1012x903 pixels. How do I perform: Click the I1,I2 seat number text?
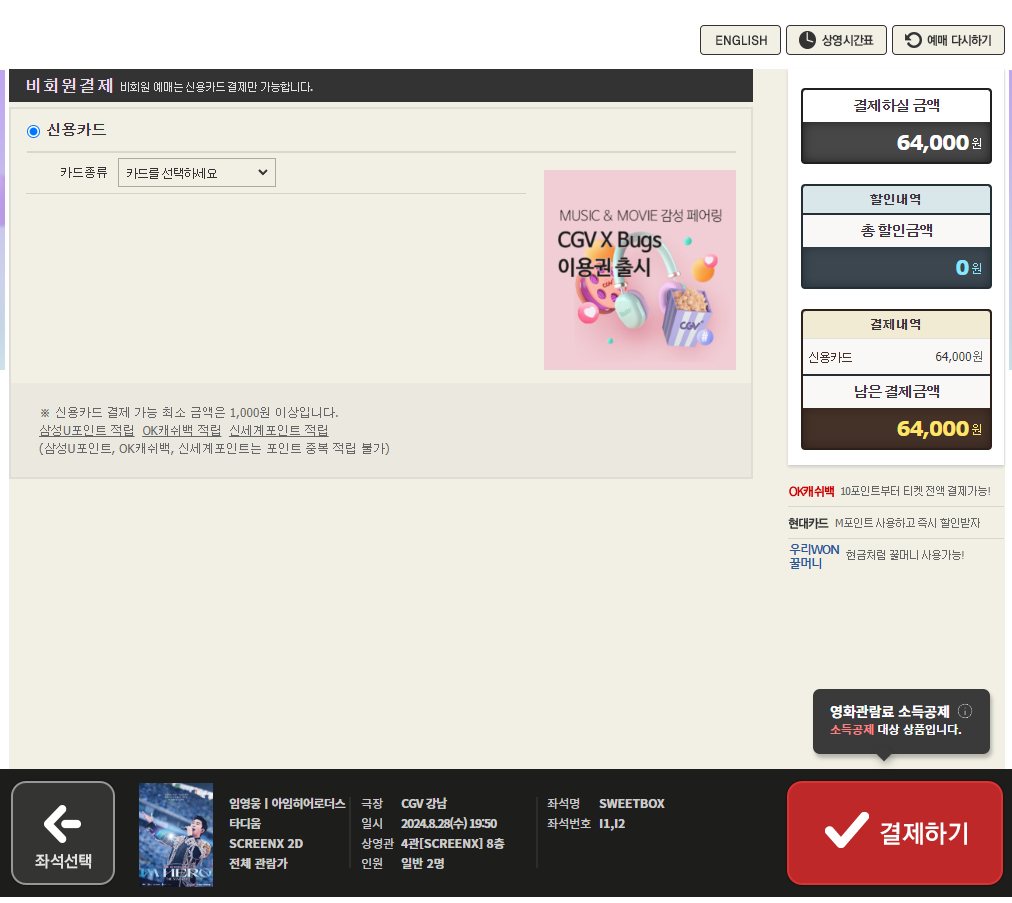pos(612,824)
